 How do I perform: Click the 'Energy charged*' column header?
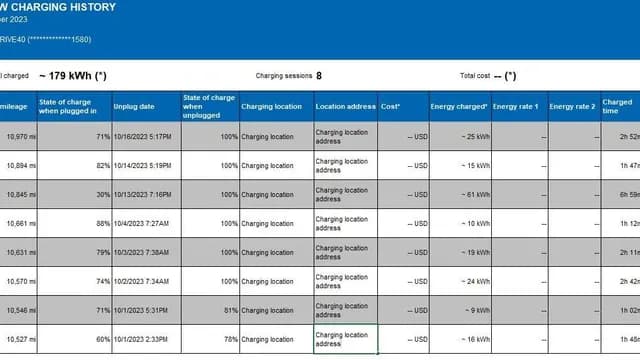tap(460, 107)
